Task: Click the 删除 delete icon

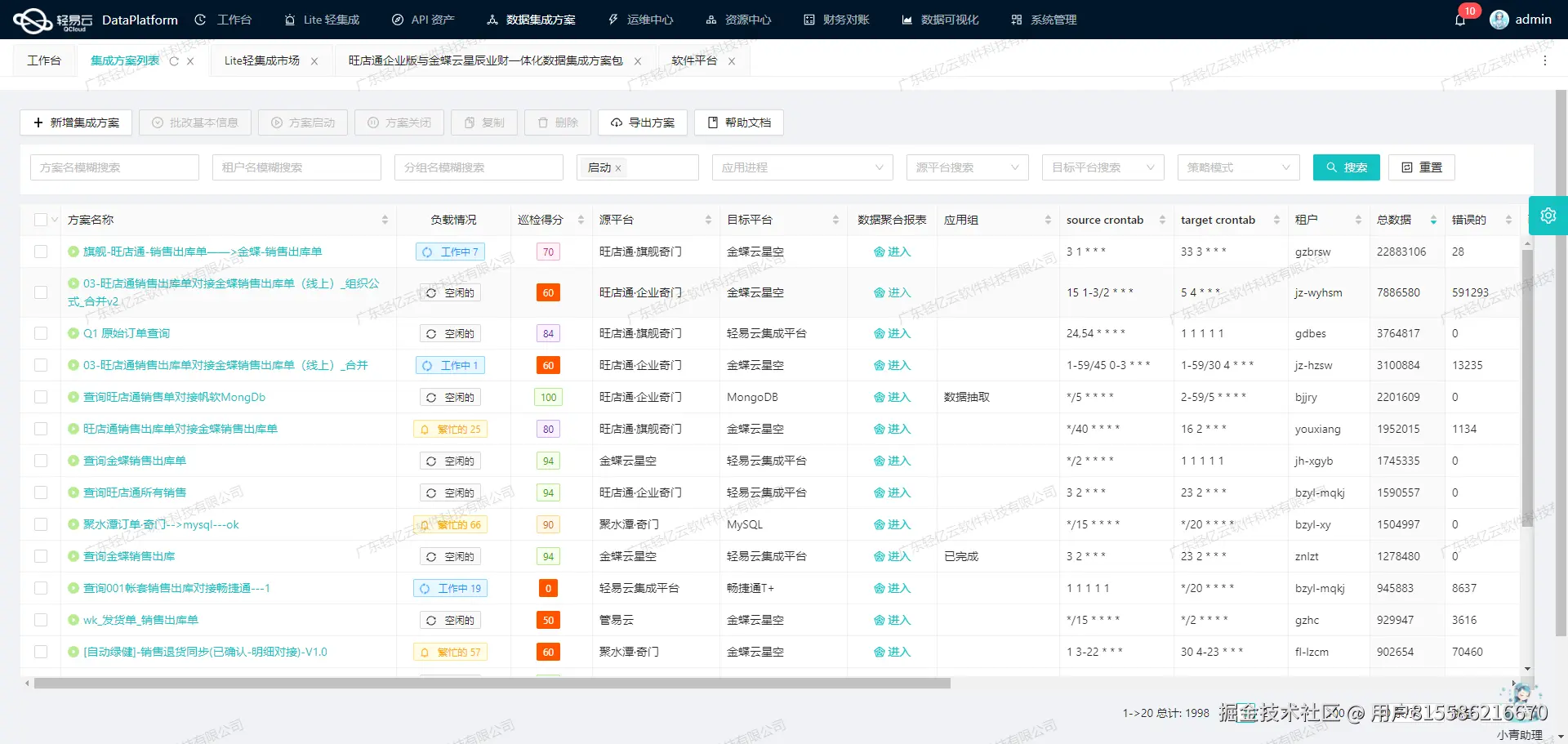Action: click(542, 123)
